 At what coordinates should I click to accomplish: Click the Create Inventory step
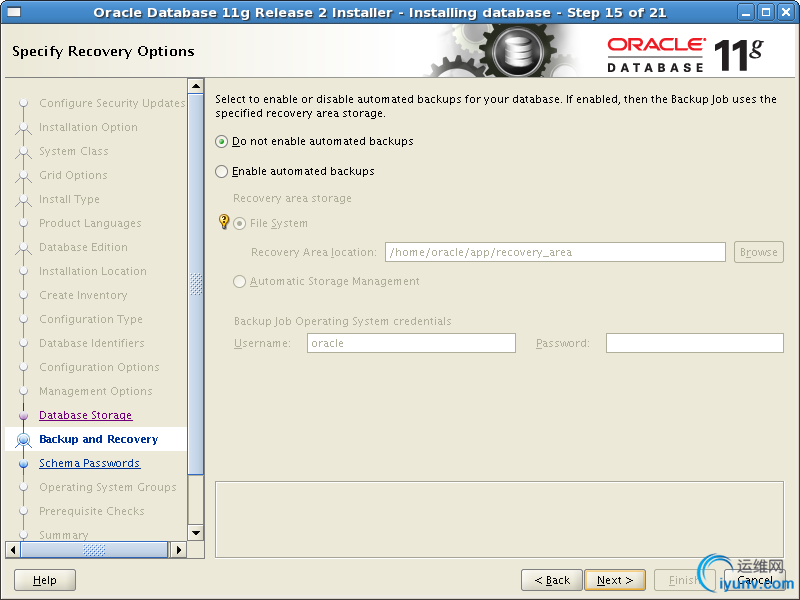point(83,295)
